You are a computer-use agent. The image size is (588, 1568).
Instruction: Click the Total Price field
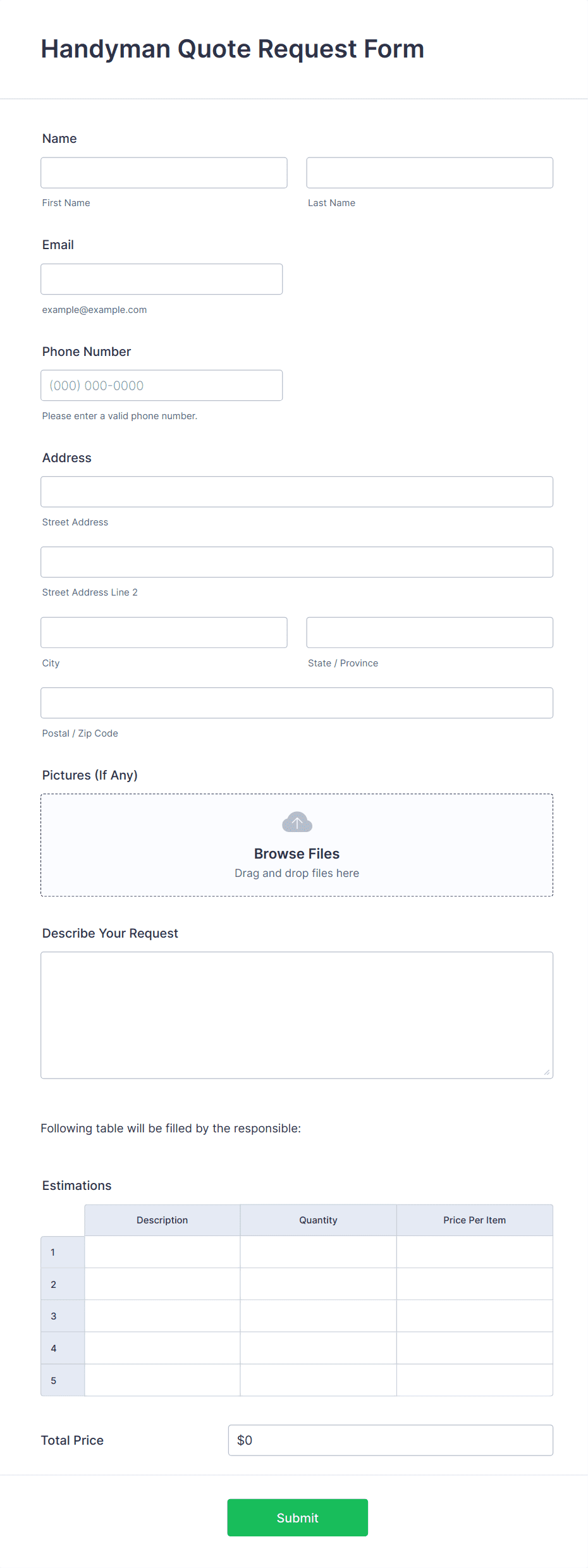390,1440
